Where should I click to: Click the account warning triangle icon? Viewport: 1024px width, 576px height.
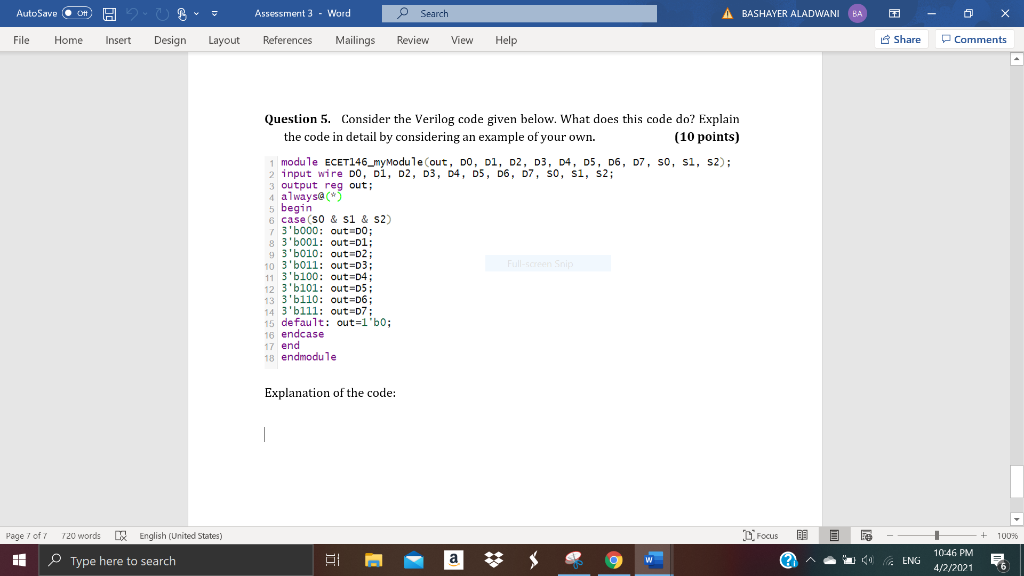tap(728, 14)
